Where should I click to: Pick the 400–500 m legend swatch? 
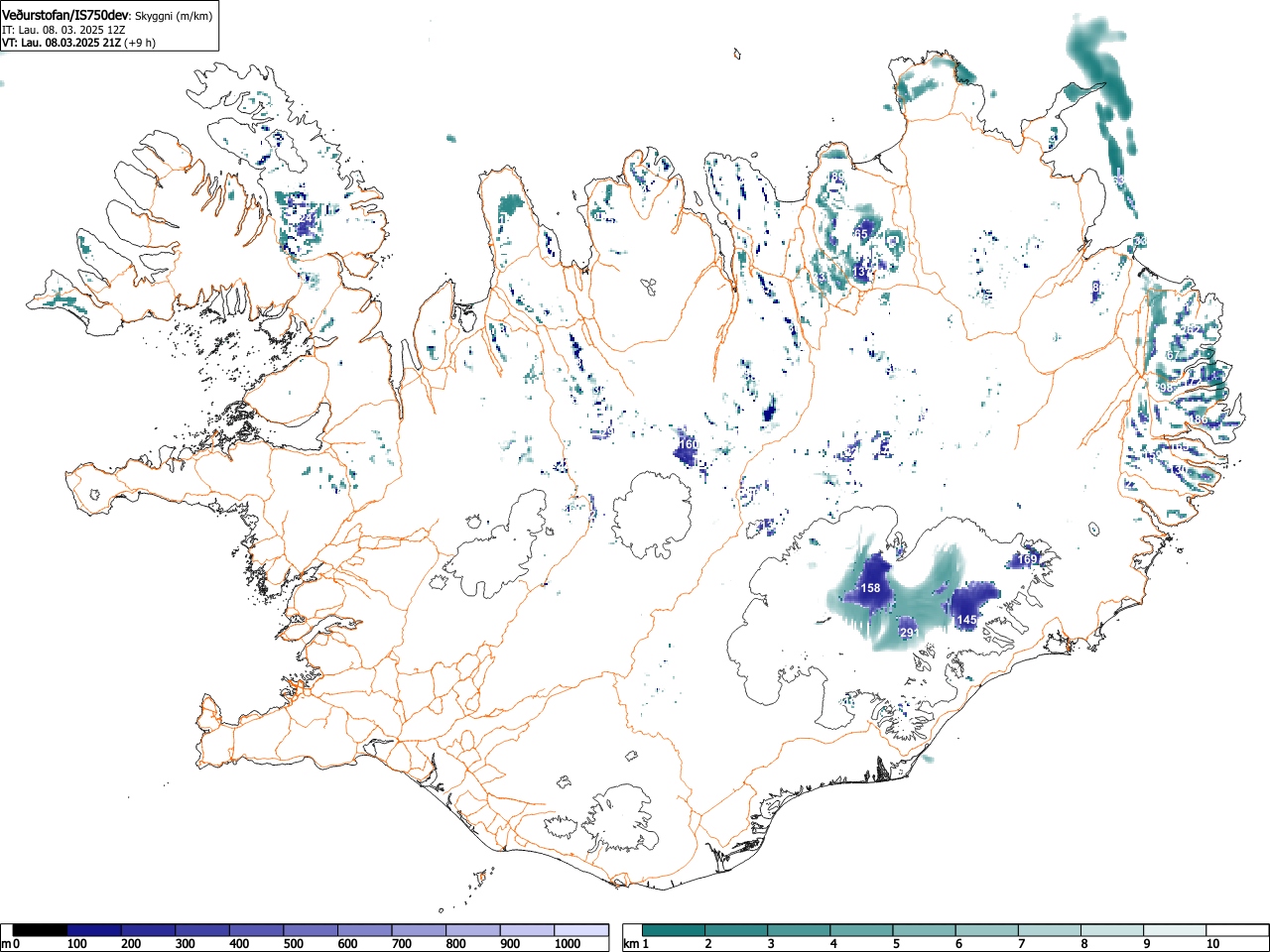(x=257, y=930)
